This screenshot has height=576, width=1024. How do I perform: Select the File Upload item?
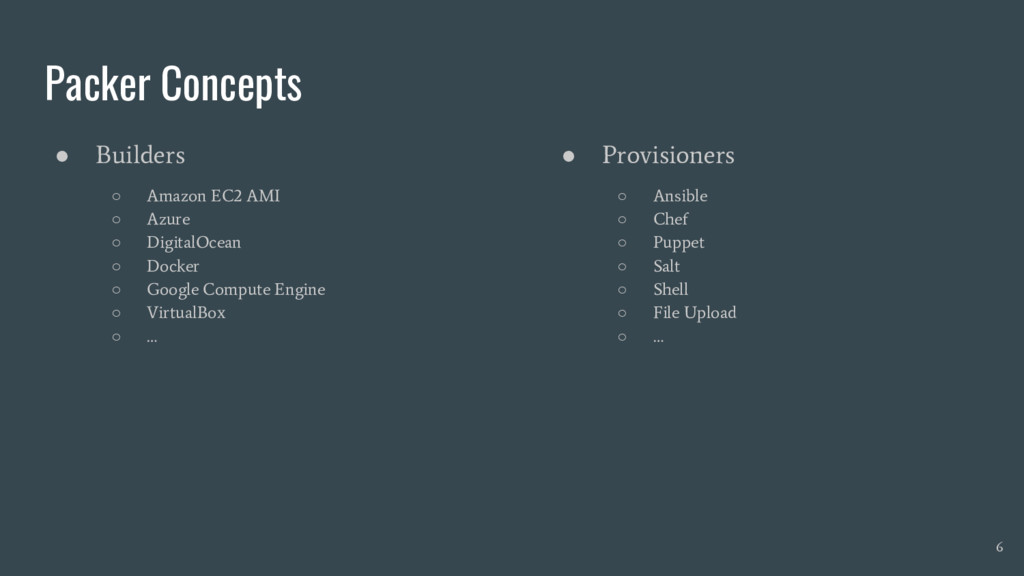695,313
